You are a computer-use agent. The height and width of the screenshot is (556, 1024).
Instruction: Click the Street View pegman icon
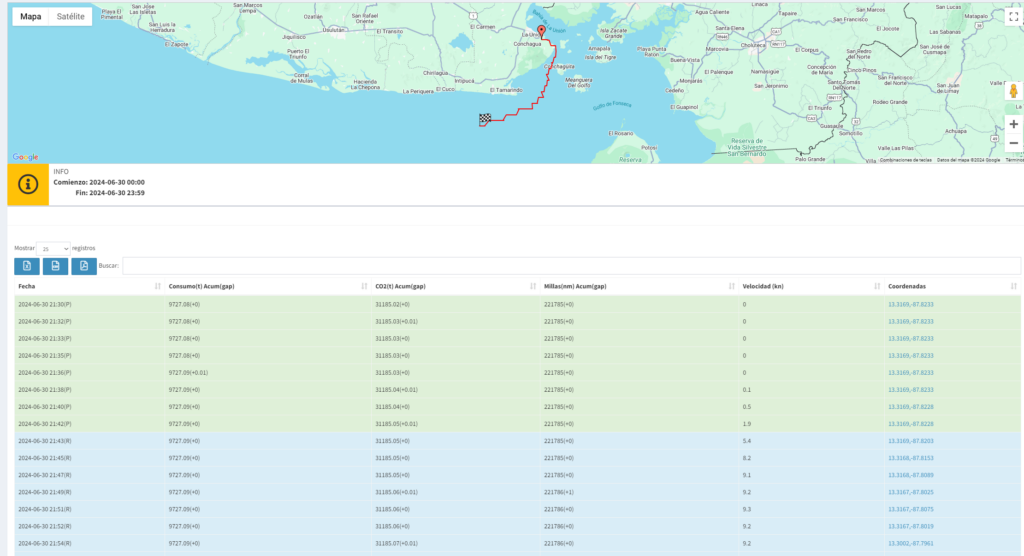pos(1013,92)
